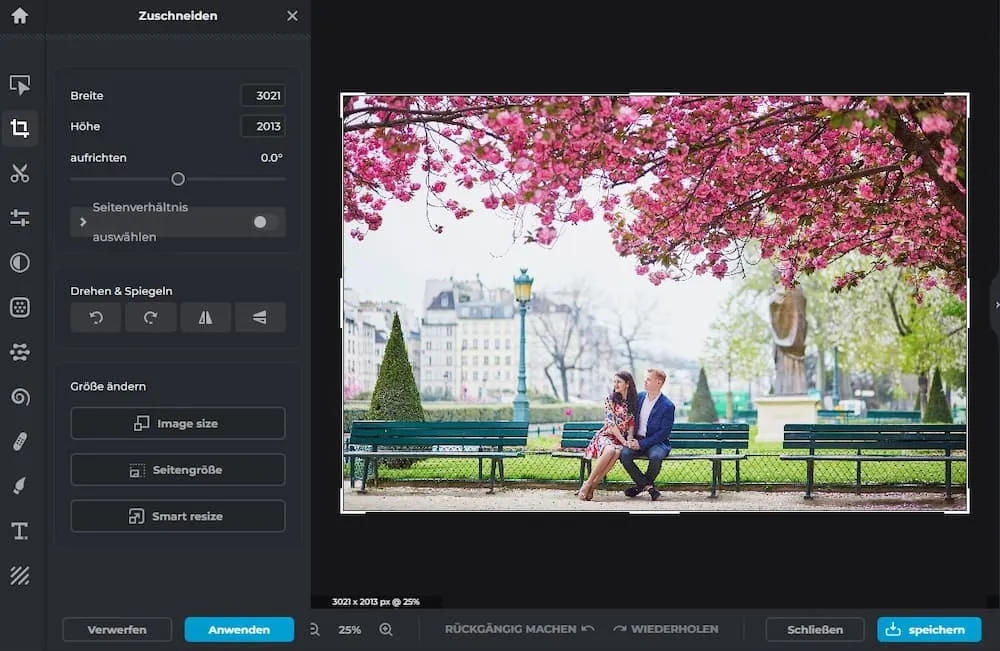Click the Anwenden button
Image resolution: width=1000 pixels, height=651 pixels.
tap(239, 629)
